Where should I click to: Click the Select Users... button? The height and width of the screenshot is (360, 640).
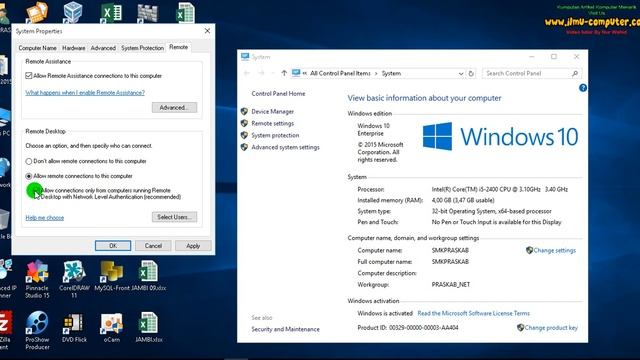tap(174, 217)
